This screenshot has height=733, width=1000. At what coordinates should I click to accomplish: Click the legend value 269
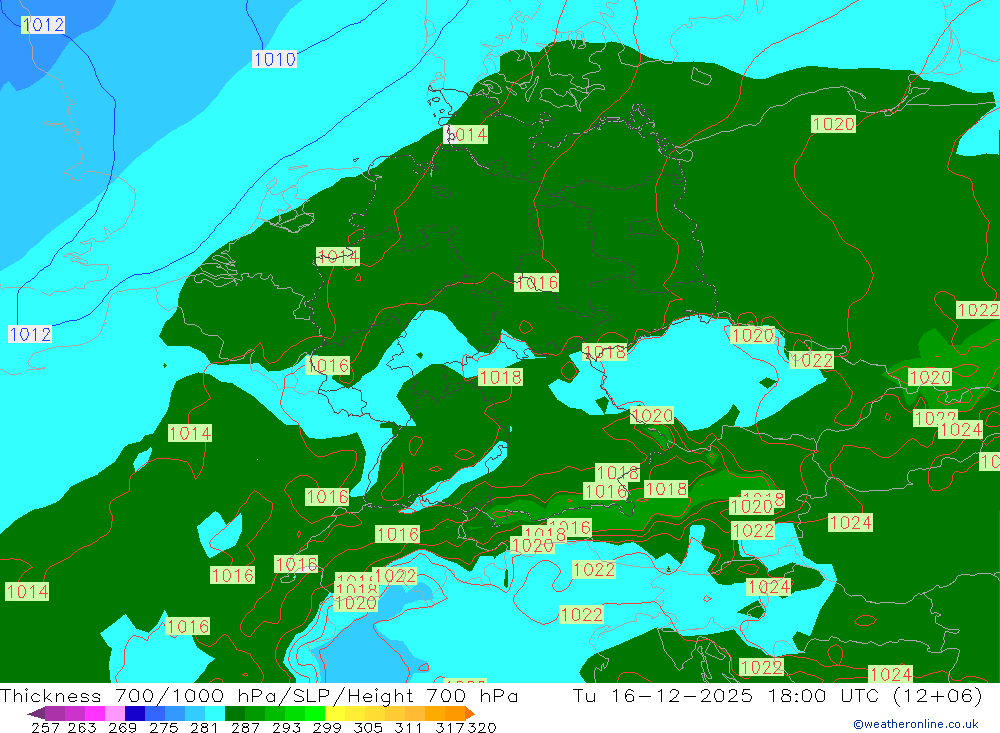(122, 727)
